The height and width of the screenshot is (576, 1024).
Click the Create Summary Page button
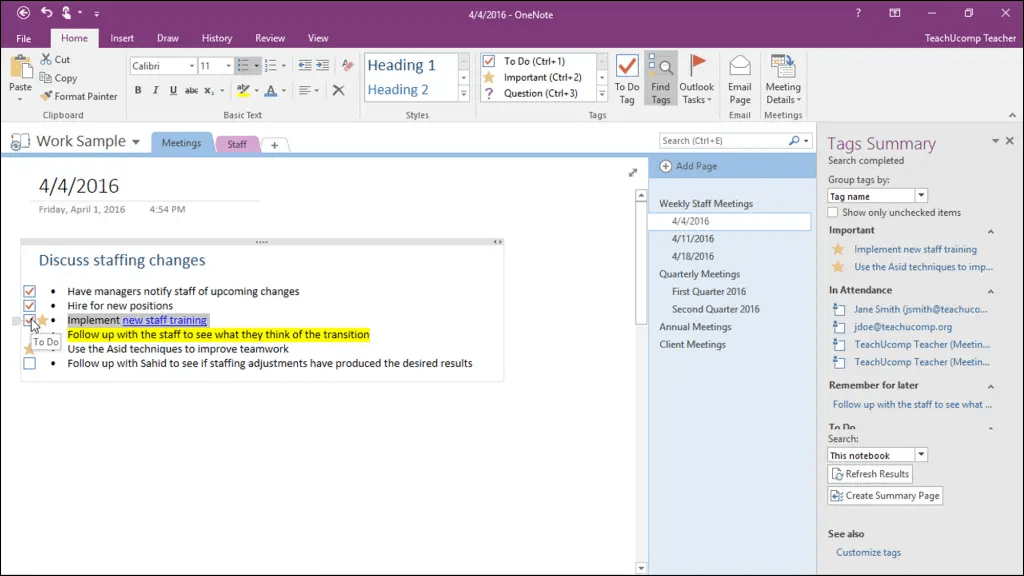(x=884, y=495)
